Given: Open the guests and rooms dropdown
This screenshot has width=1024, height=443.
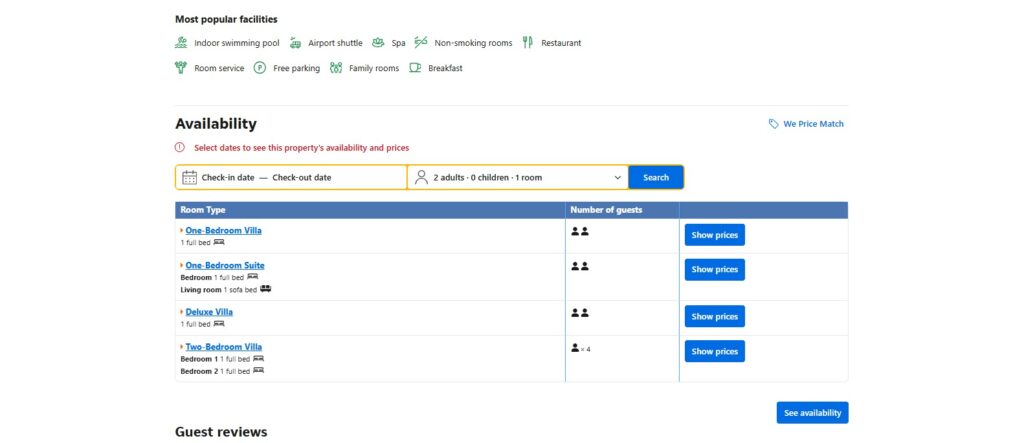Looking at the screenshot, I should (x=518, y=177).
